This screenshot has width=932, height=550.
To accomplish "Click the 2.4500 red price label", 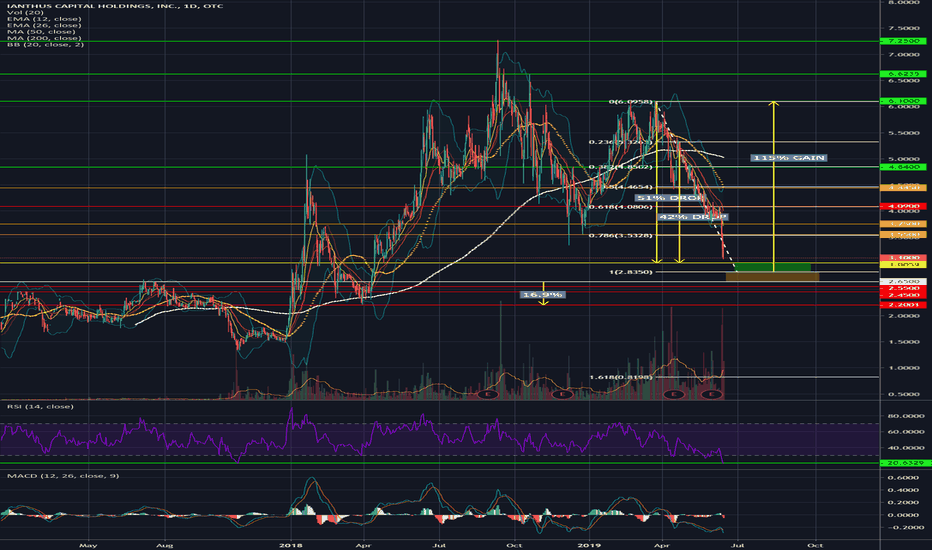I will (x=903, y=295).
